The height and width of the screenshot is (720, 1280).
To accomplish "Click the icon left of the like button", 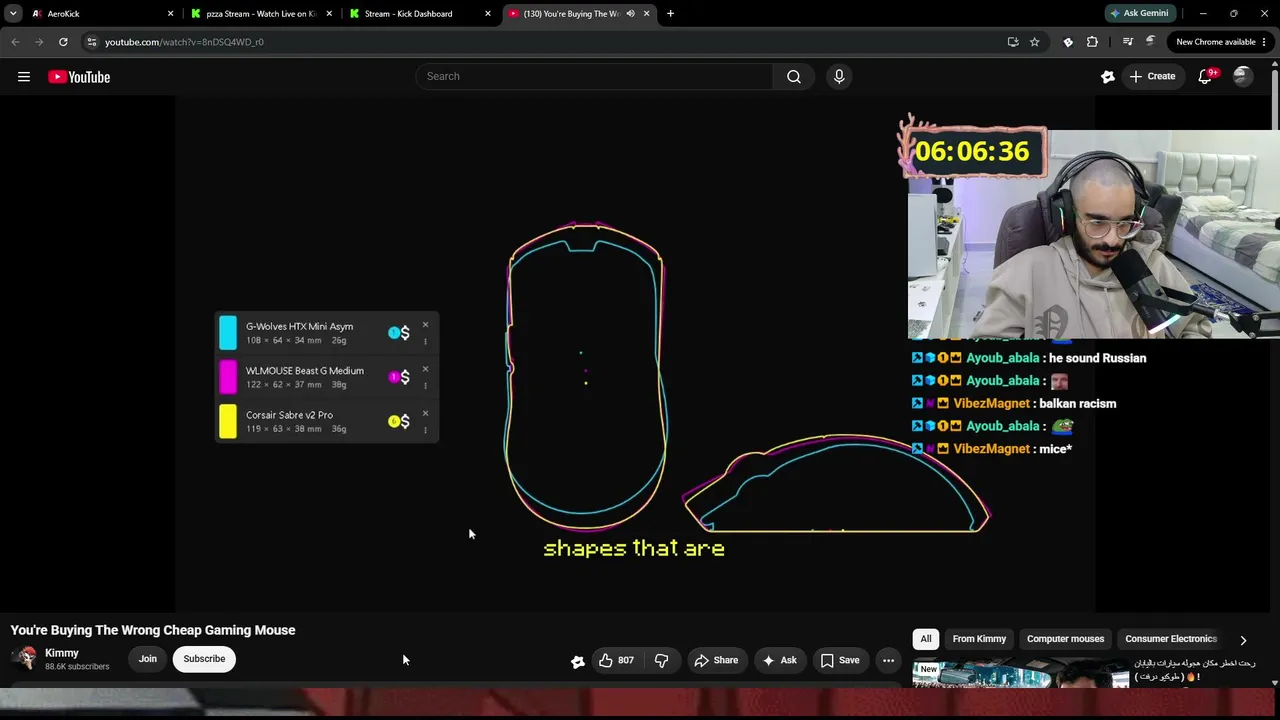I will pos(578,661).
